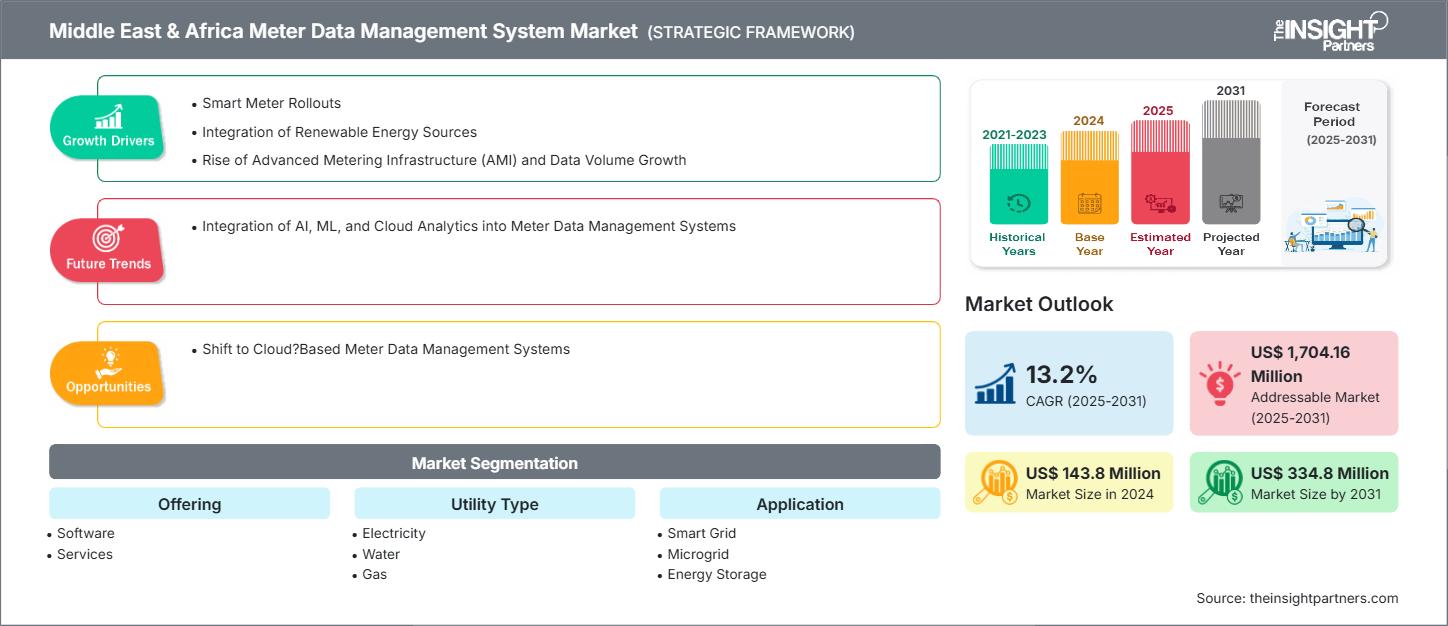This screenshot has height=626, width=1448.
Task: Click the blue CAGR growth-arrow icon
Action: coord(995,383)
